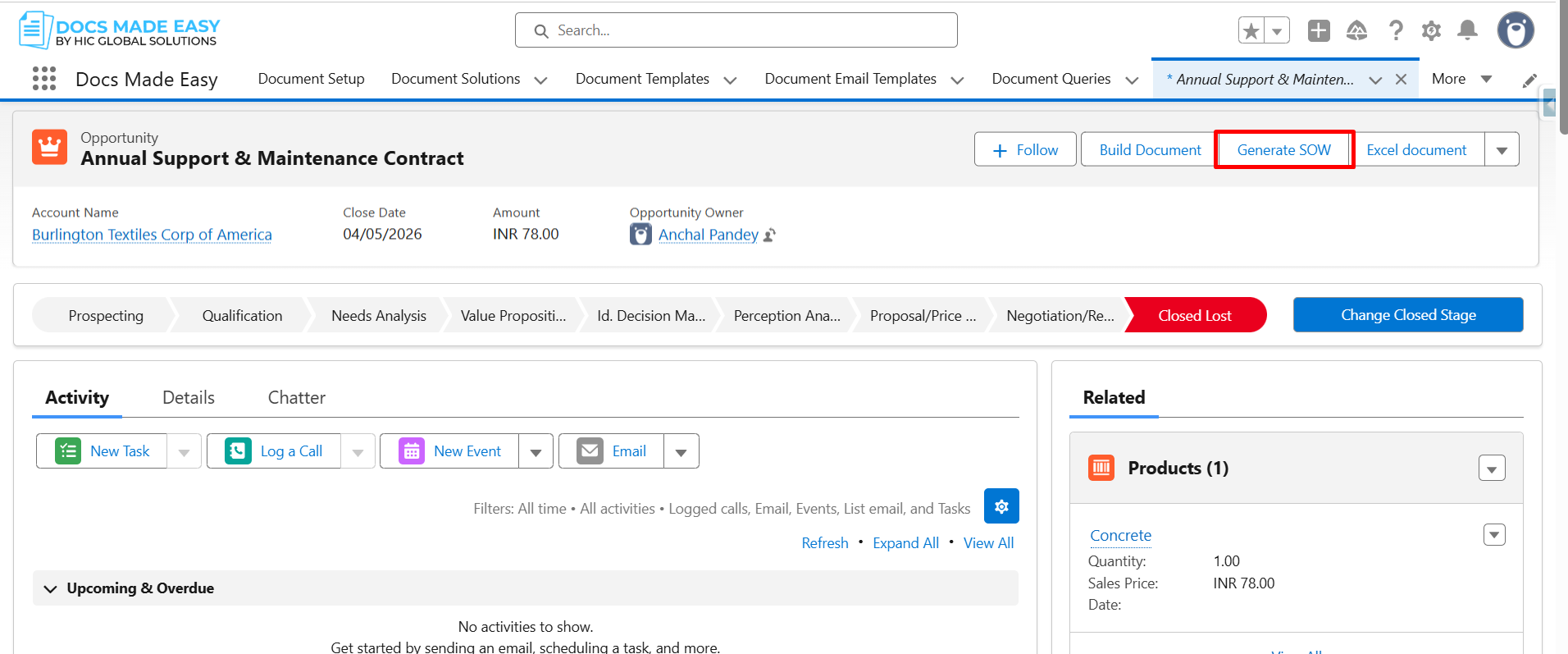Viewport: 1568px width, 654px height.
Task: Select the Qualification stage
Action: (x=242, y=316)
